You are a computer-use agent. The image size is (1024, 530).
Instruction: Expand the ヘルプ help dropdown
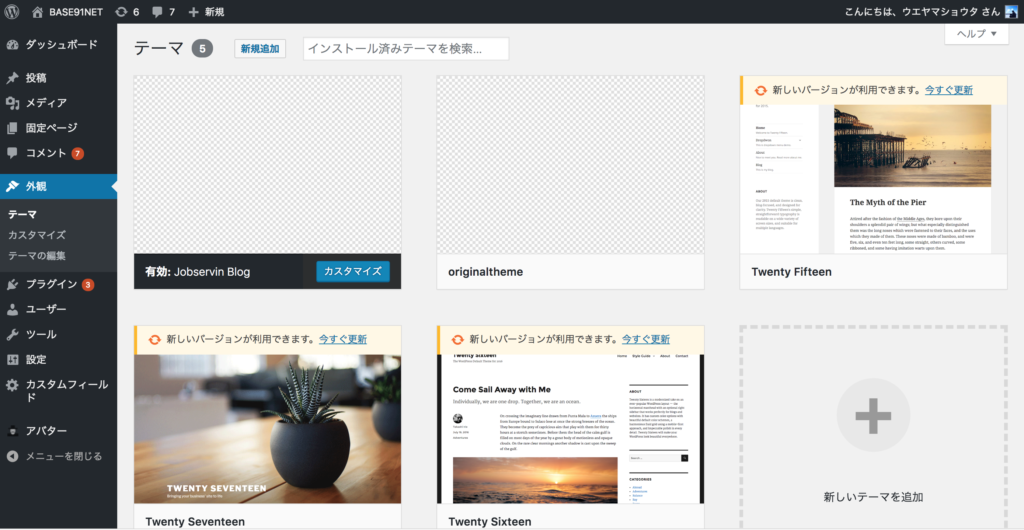(x=976, y=34)
